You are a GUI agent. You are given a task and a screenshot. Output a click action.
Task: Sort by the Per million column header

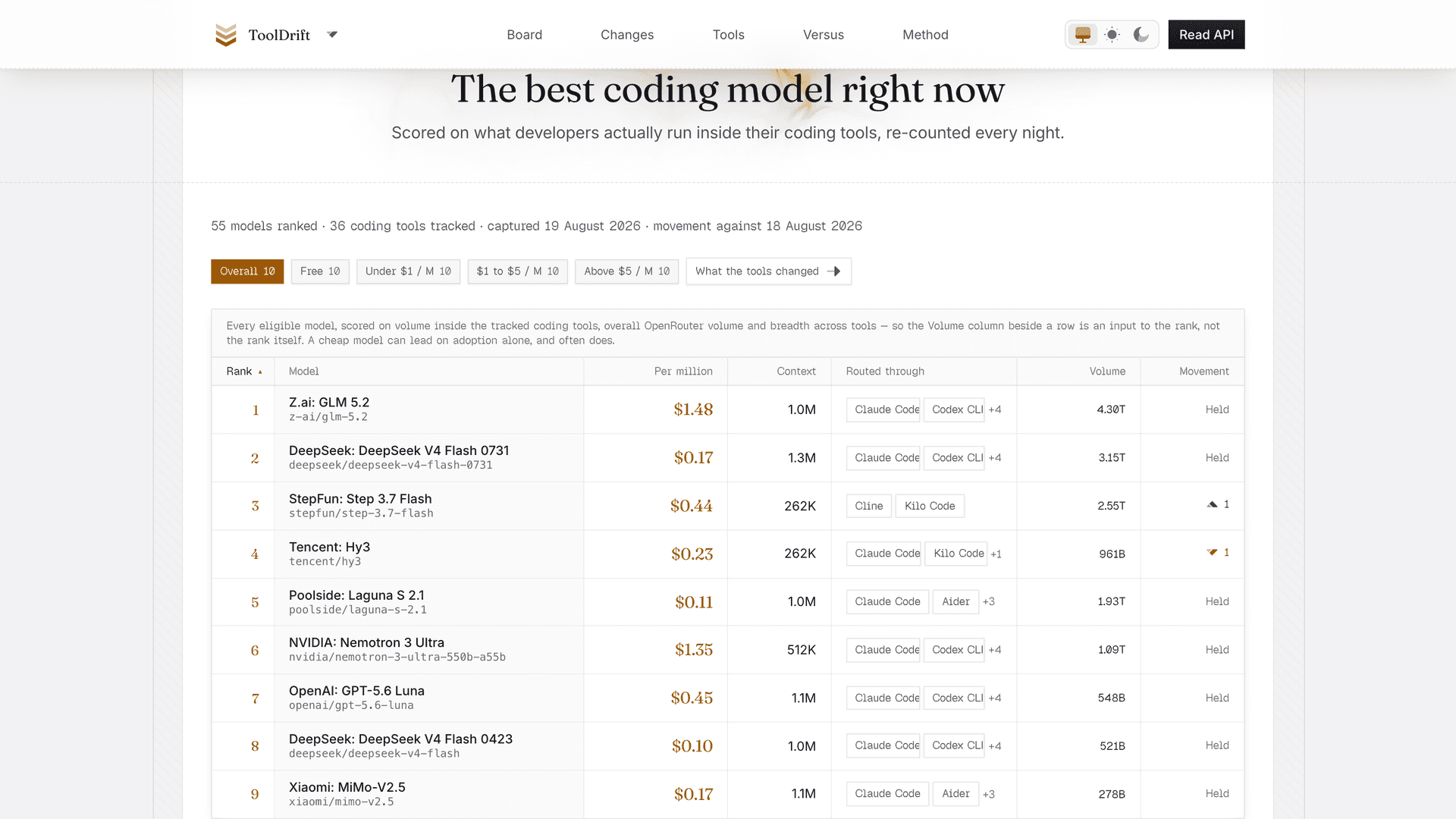[x=683, y=372]
